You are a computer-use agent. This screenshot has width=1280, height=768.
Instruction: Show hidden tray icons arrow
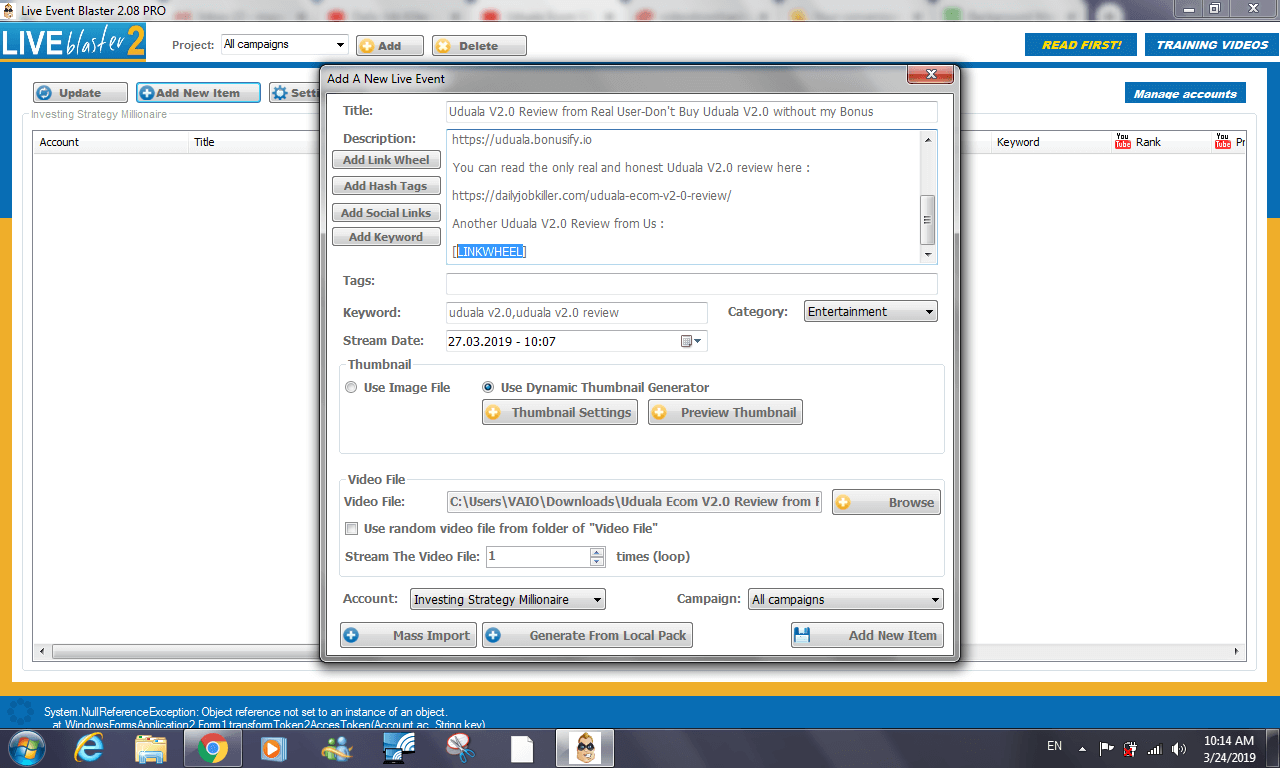pos(1082,748)
